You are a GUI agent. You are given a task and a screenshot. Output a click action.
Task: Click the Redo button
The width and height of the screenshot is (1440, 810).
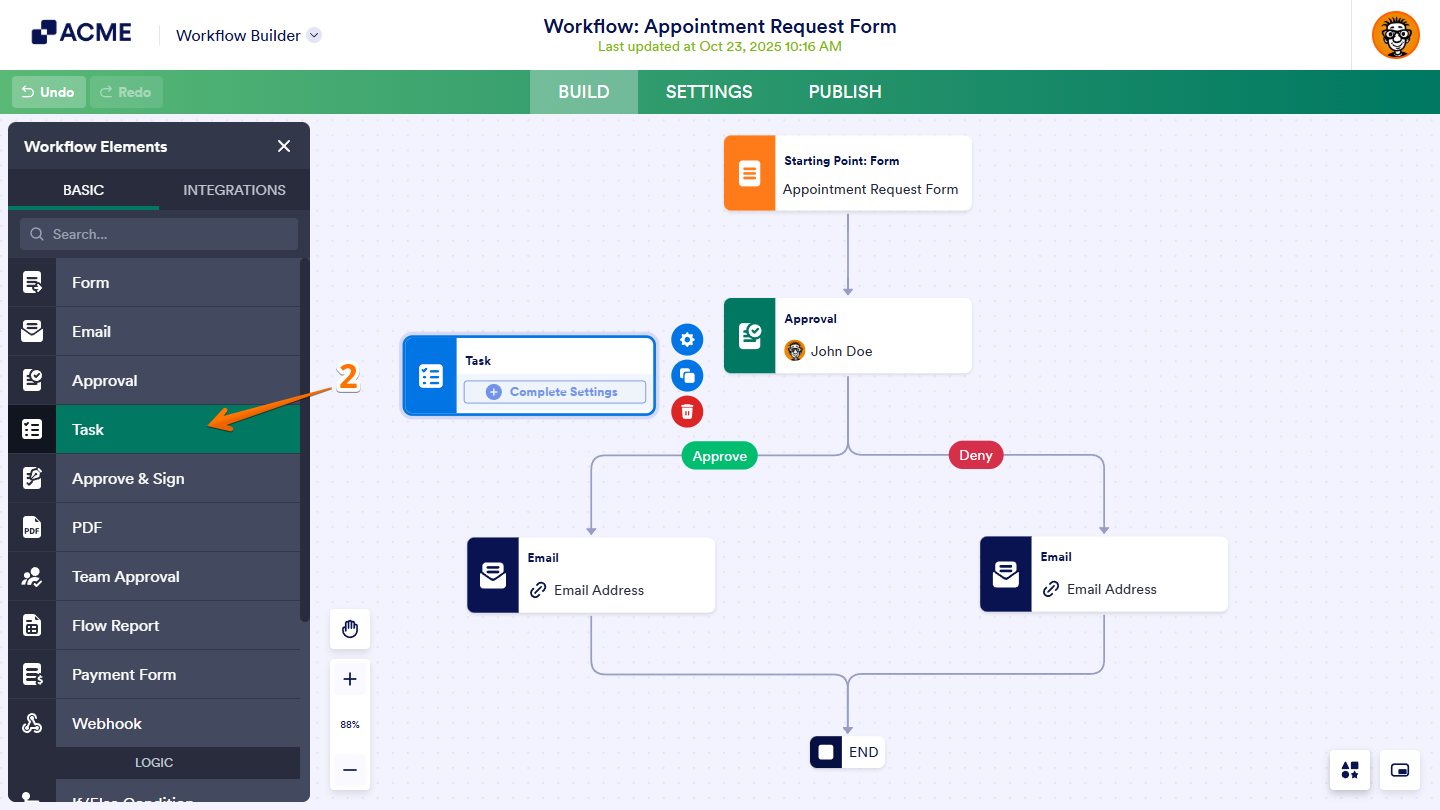126,92
